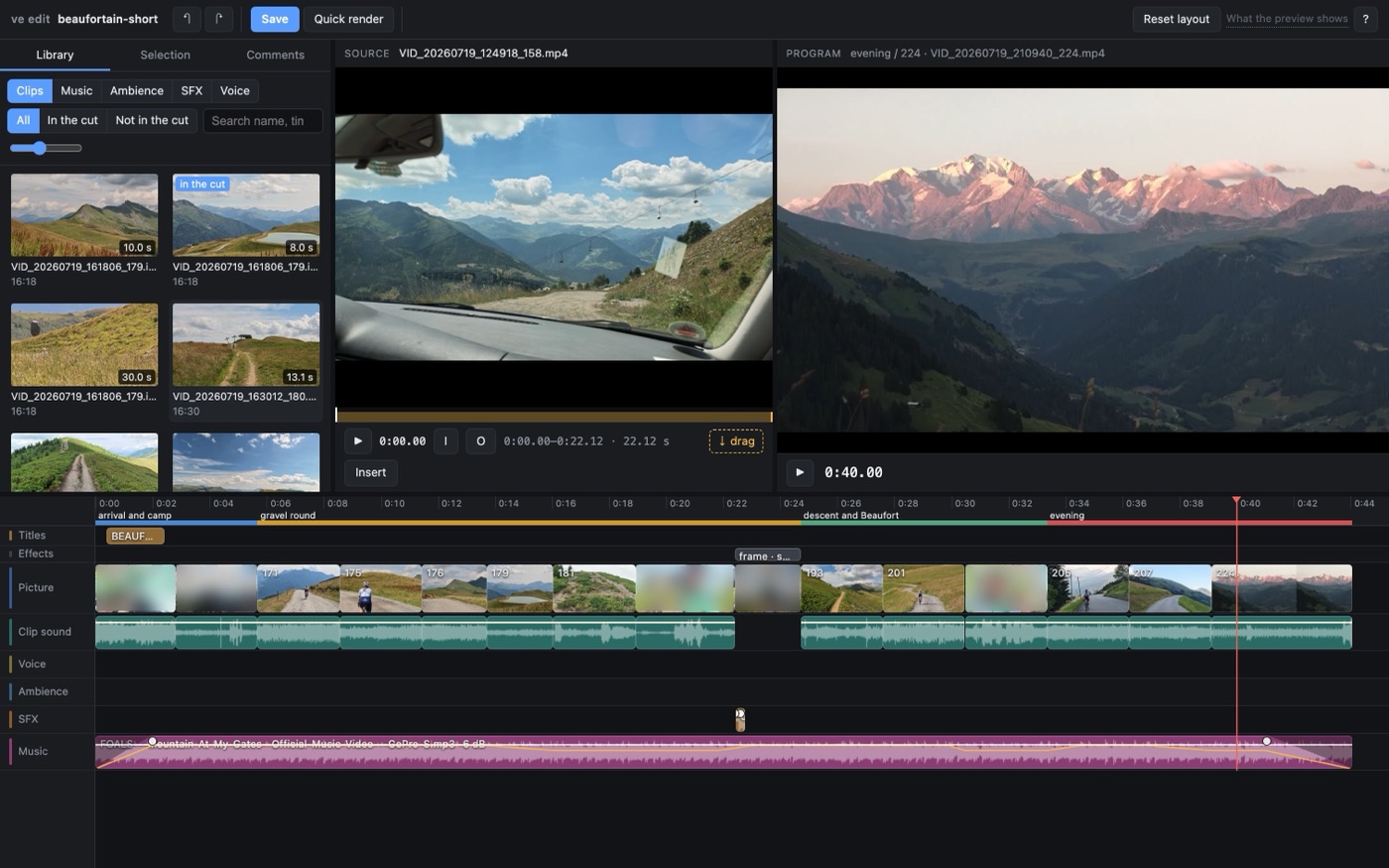Click the Titles track label
1389x868 pixels.
tap(32, 536)
